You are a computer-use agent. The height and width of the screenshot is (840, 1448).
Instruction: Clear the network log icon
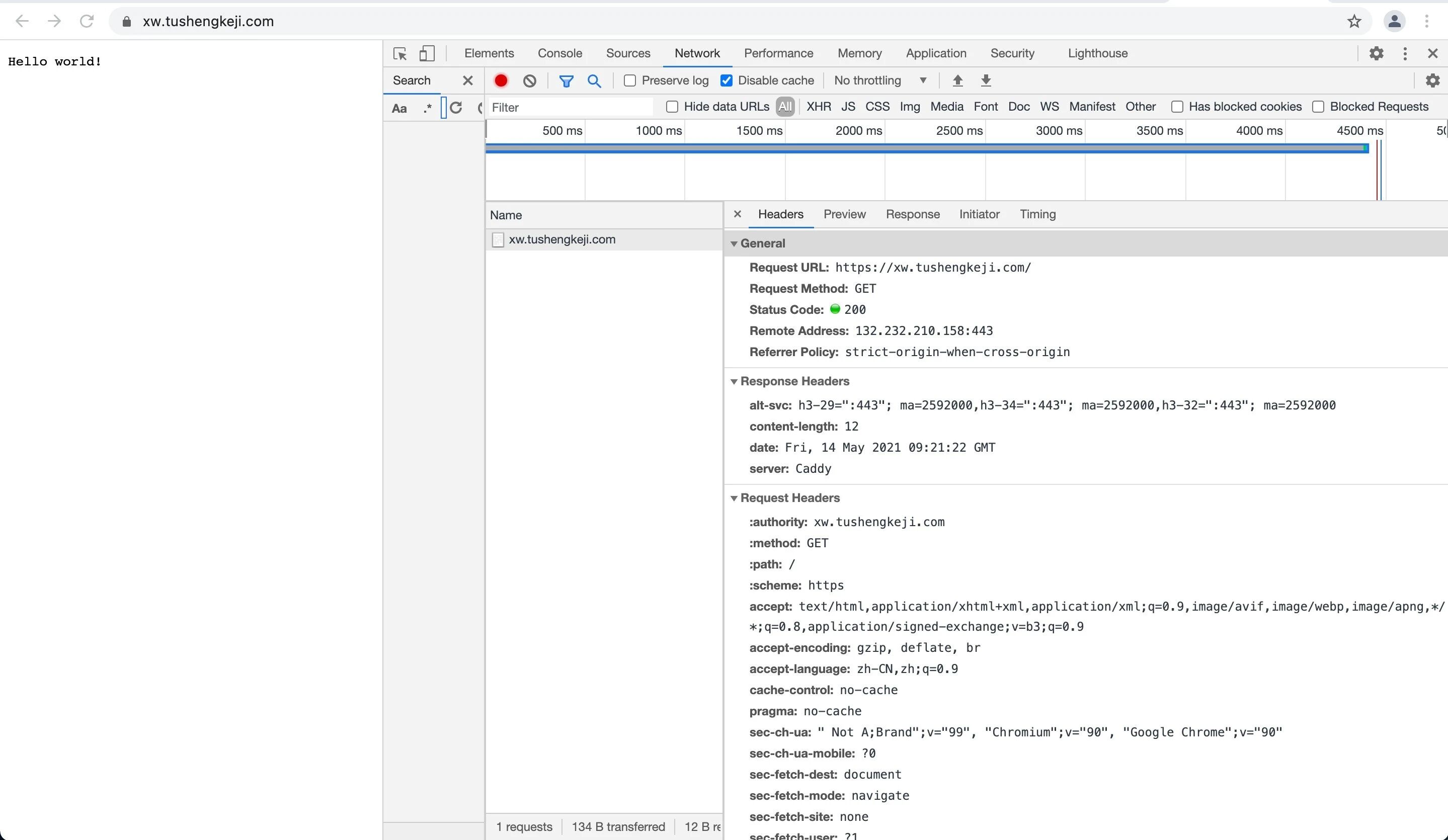point(529,80)
